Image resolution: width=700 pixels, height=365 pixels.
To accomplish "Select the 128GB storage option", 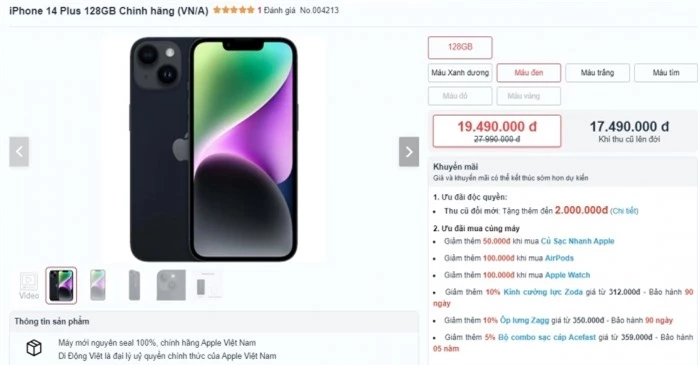I will tap(460, 47).
